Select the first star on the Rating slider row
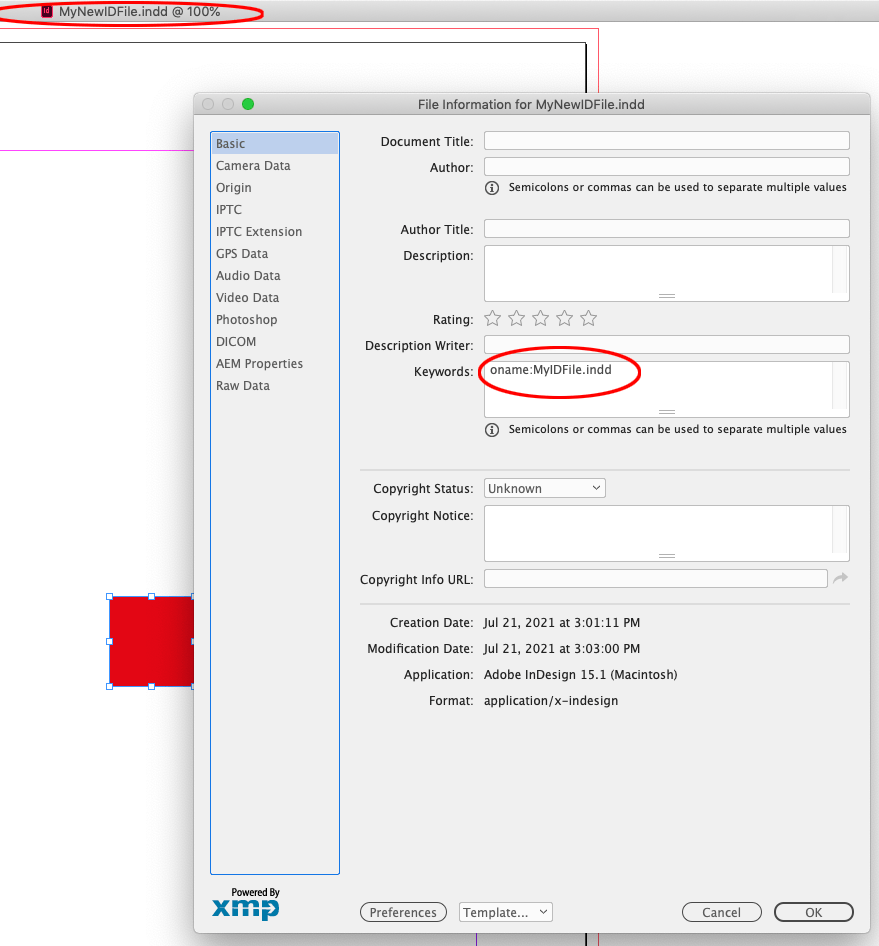Viewport: 879px width, 946px height. pos(492,318)
